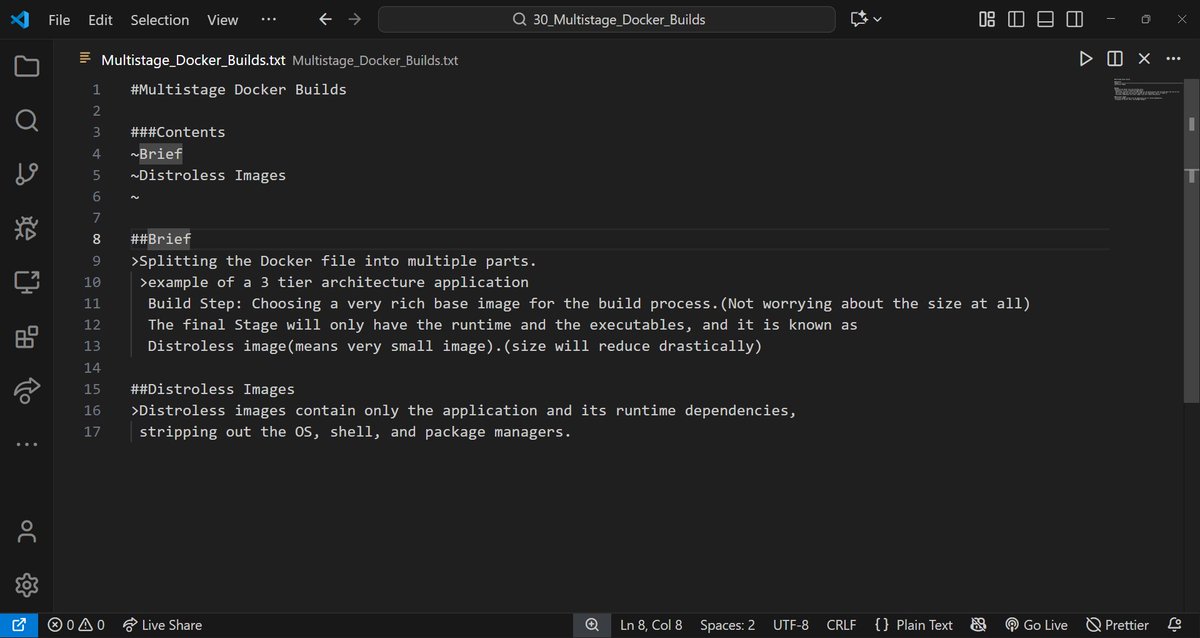Click the '###Contents' line
1200x638 pixels.
tap(178, 132)
